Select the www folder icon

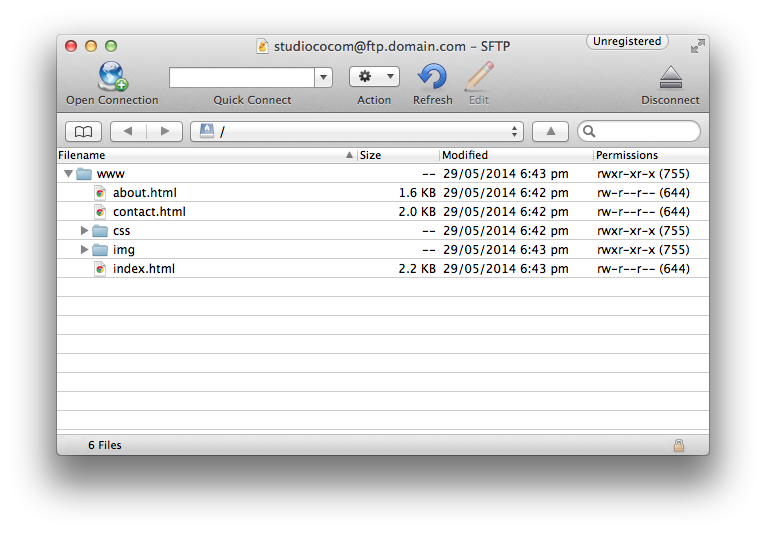84,174
